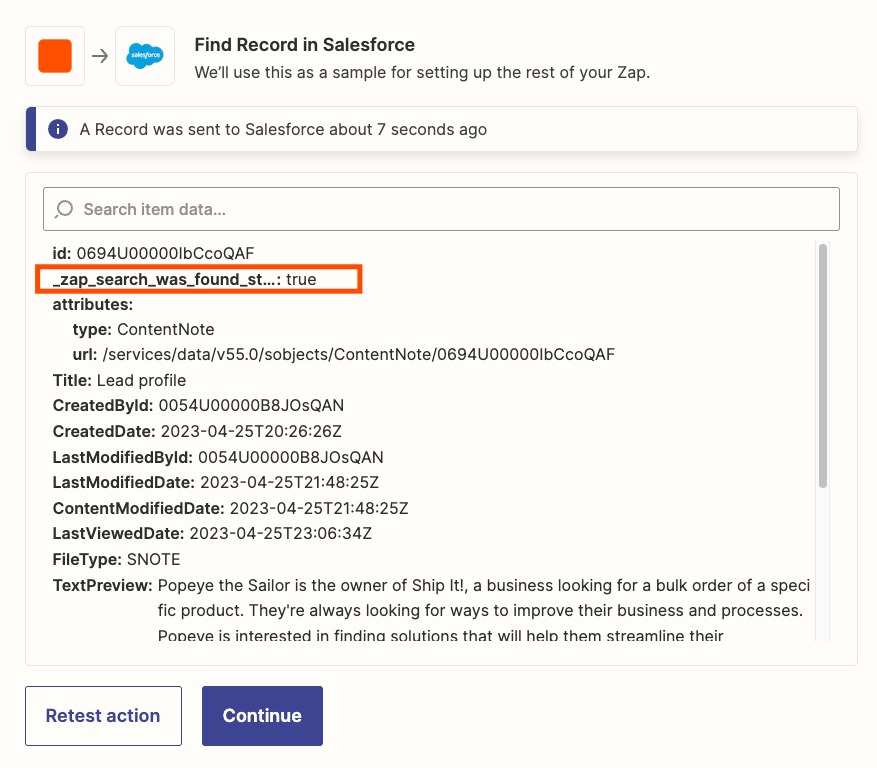877x768 pixels.
Task: Focus the Search item data field
Action: click(441, 209)
